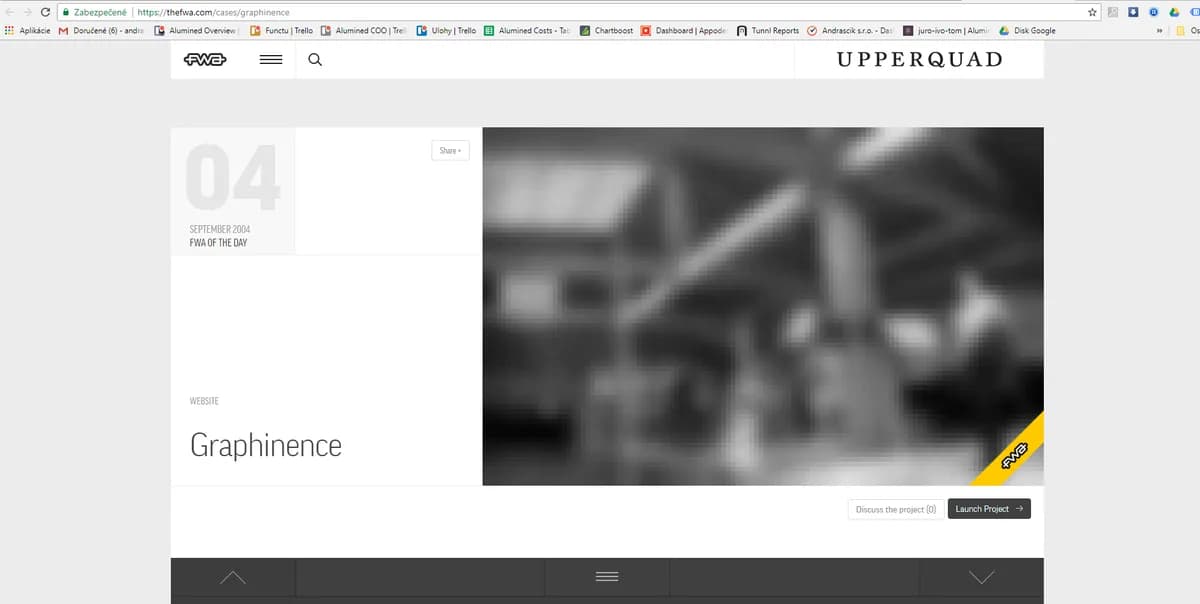
Task: Open the search magnifier icon
Action: [315, 60]
